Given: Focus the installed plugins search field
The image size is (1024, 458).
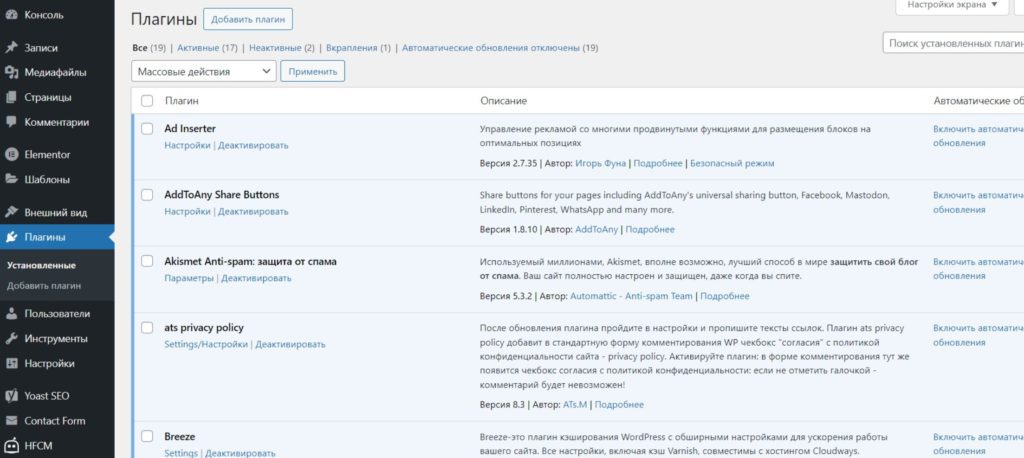Looking at the screenshot, I should point(953,43).
